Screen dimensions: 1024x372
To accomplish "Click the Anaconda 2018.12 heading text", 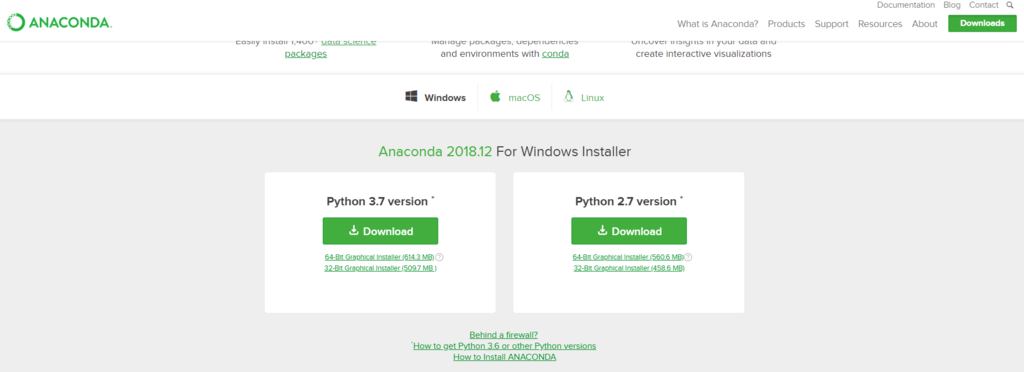I will 434,152.
